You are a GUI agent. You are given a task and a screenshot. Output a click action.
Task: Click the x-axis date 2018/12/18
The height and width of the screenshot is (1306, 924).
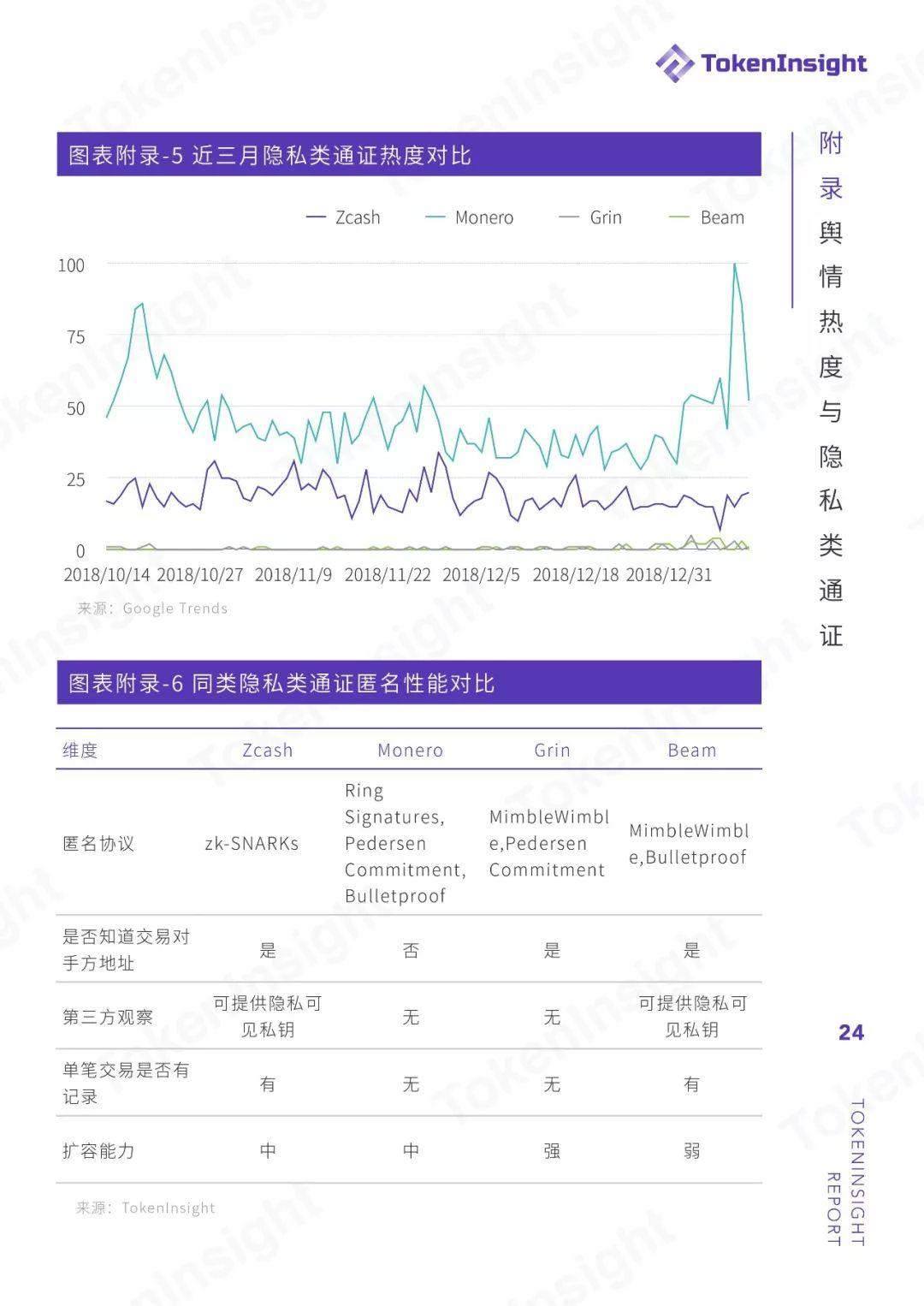click(575, 574)
